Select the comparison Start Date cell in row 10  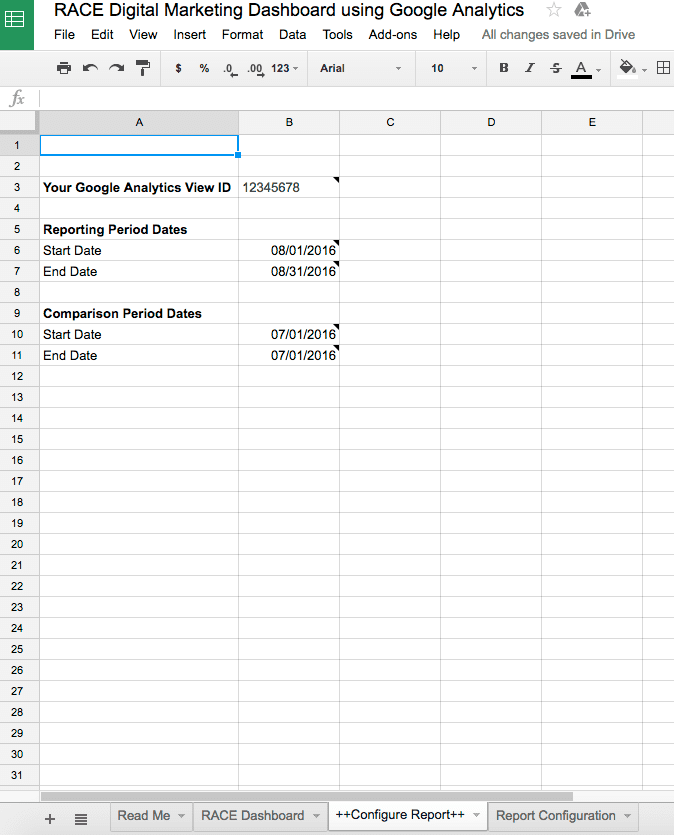pos(289,334)
